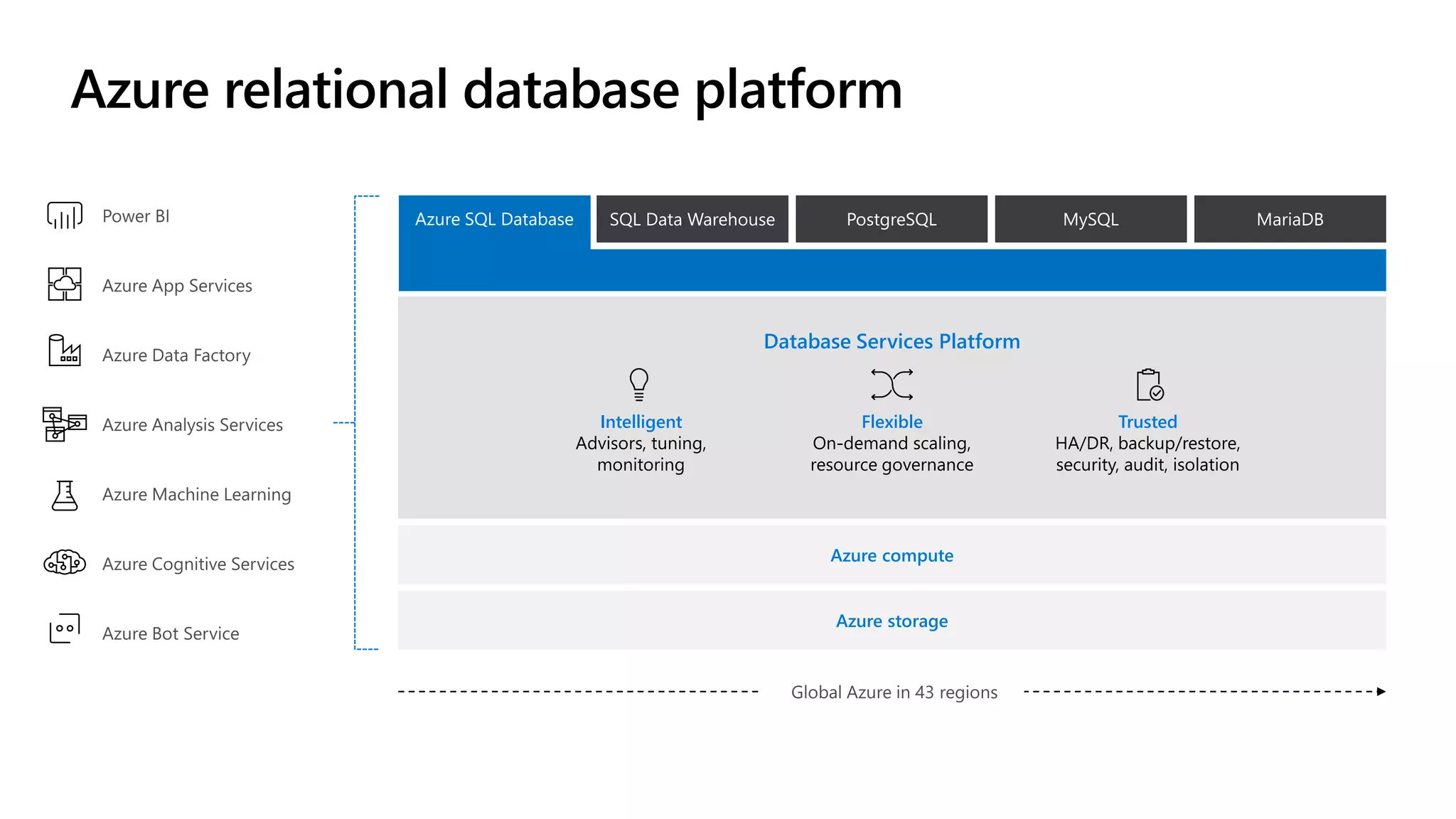Click the Azure App Services label
Image resolution: width=1456 pixels, height=819 pixels.
point(177,286)
